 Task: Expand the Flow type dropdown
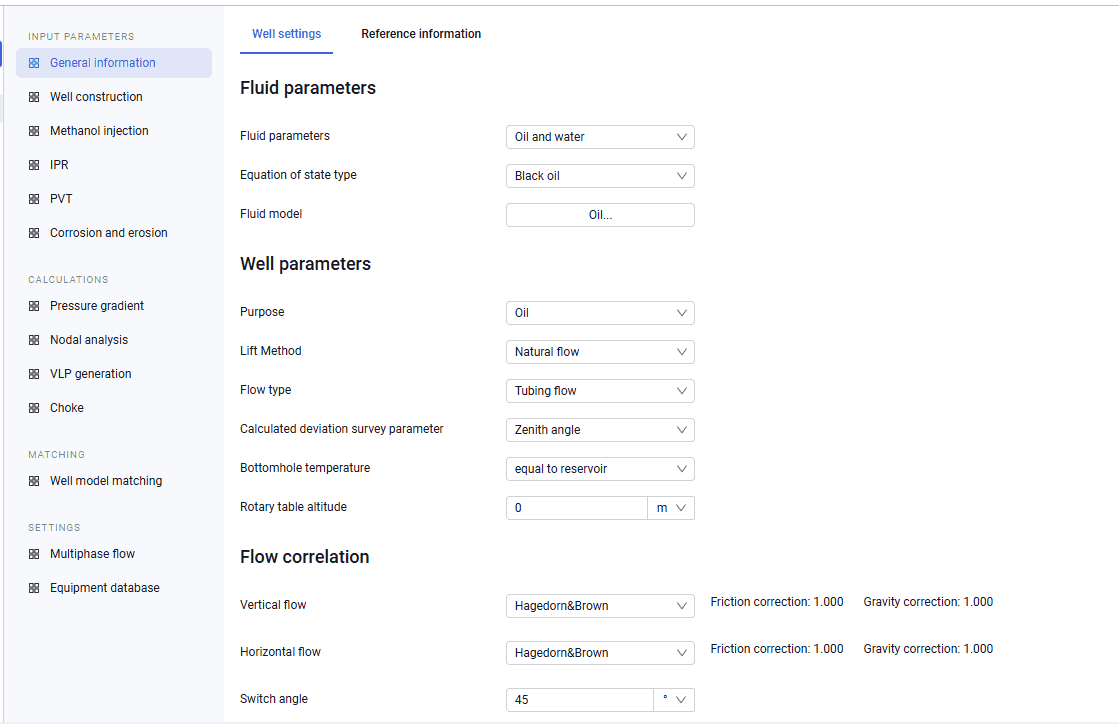point(600,391)
